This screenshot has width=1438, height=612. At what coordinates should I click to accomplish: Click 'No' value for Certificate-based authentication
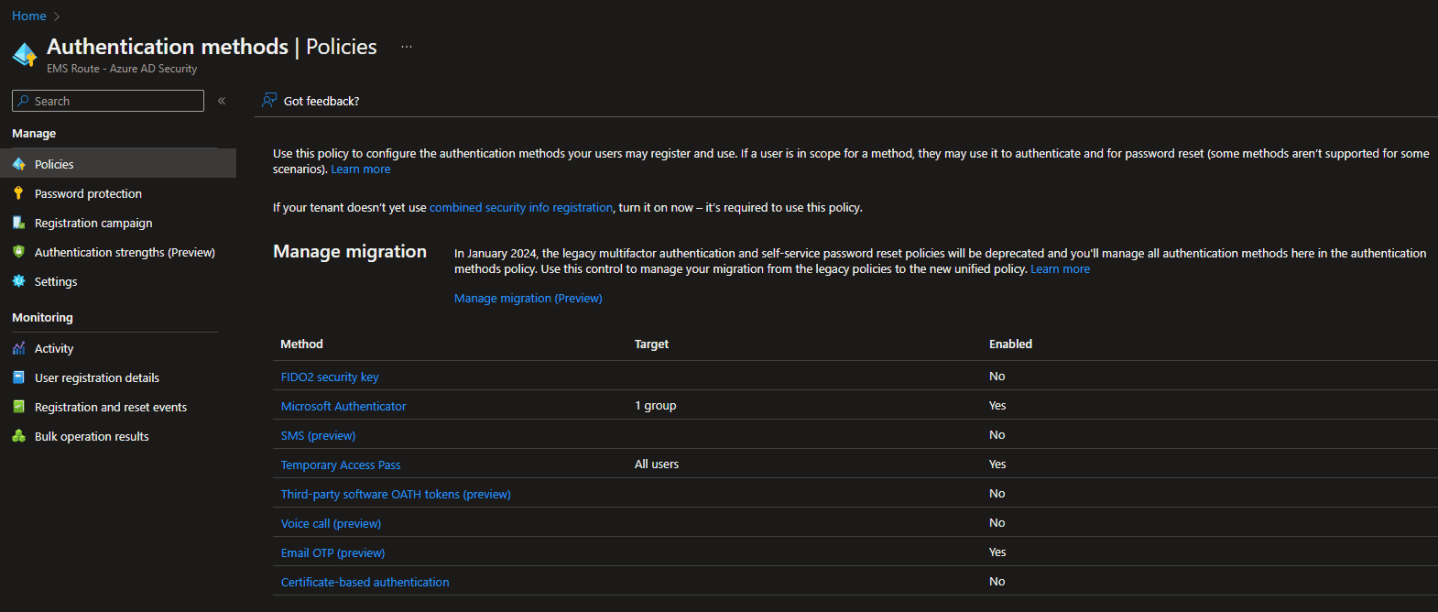(x=997, y=582)
